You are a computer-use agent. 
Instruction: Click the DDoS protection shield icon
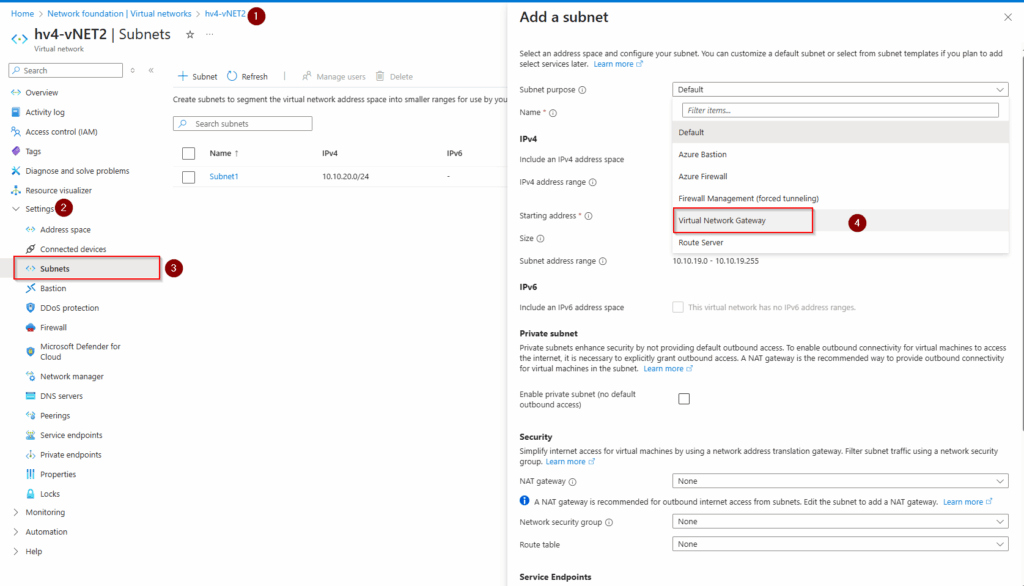(x=30, y=308)
